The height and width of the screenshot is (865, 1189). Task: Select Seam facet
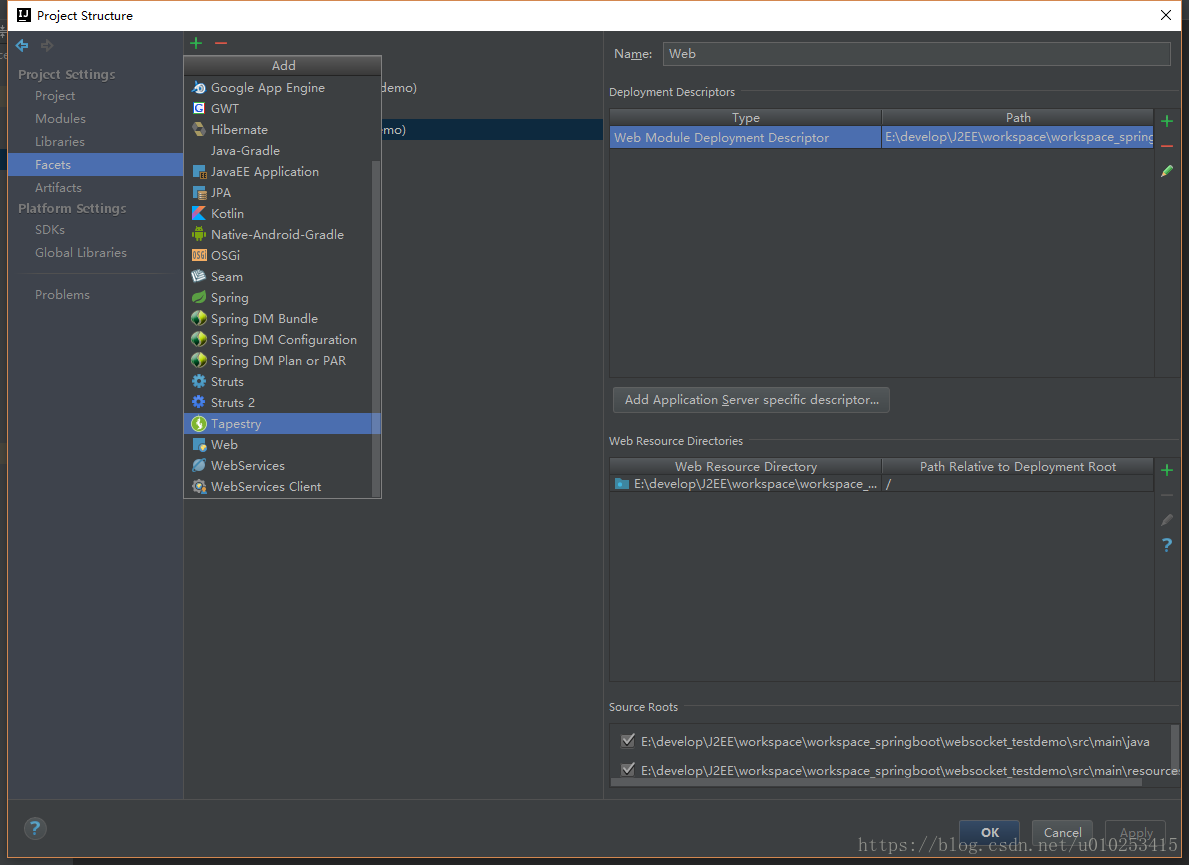point(278,277)
